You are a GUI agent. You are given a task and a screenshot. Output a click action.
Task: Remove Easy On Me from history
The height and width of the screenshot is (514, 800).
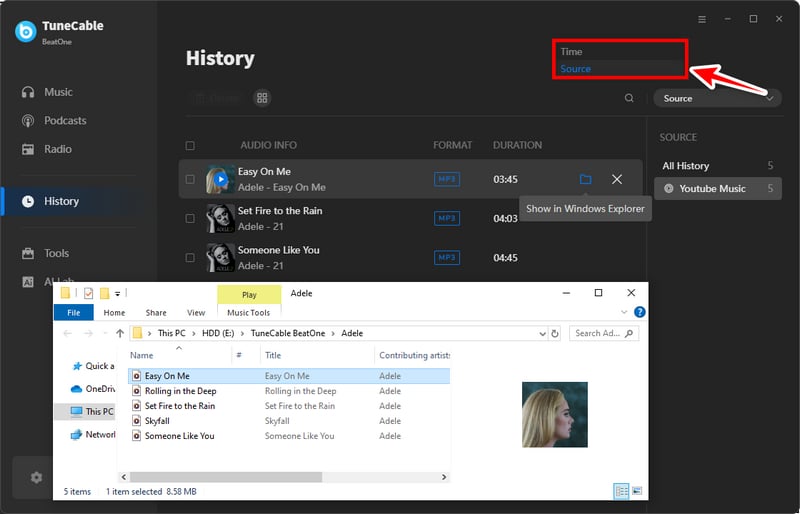click(x=617, y=179)
